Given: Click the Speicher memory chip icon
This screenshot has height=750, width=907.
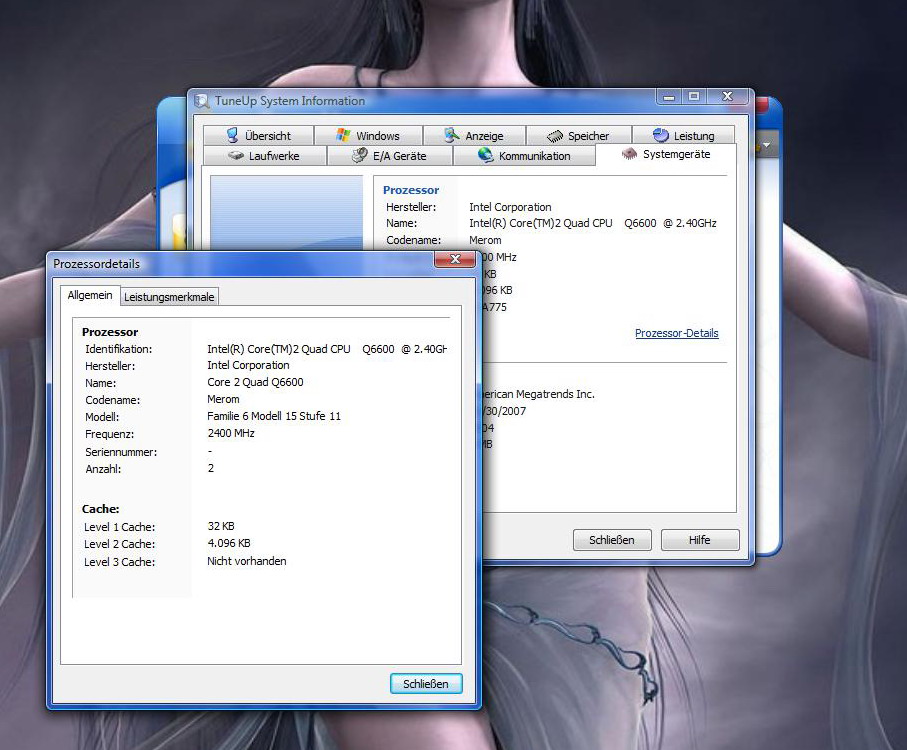Looking at the screenshot, I should tap(555, 136).
